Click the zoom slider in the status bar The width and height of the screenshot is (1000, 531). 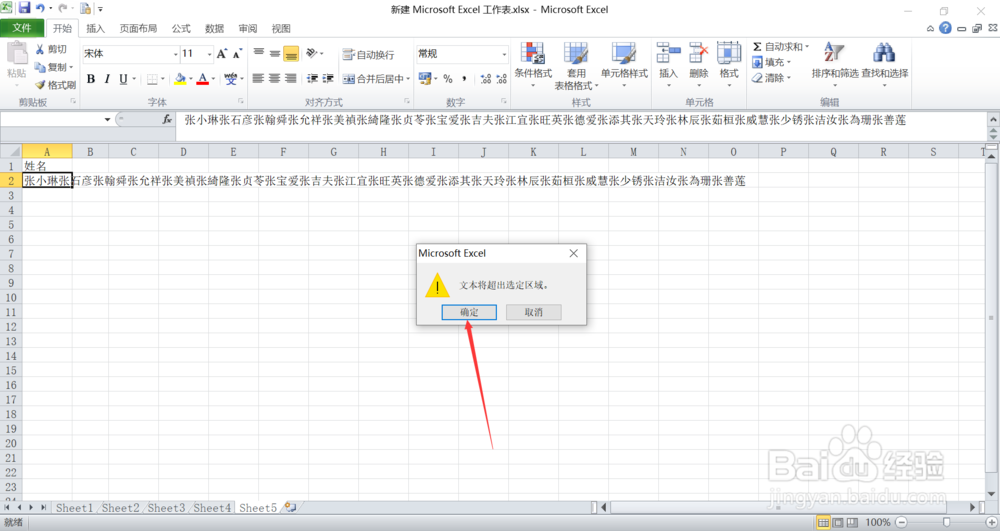coord(946,522)
